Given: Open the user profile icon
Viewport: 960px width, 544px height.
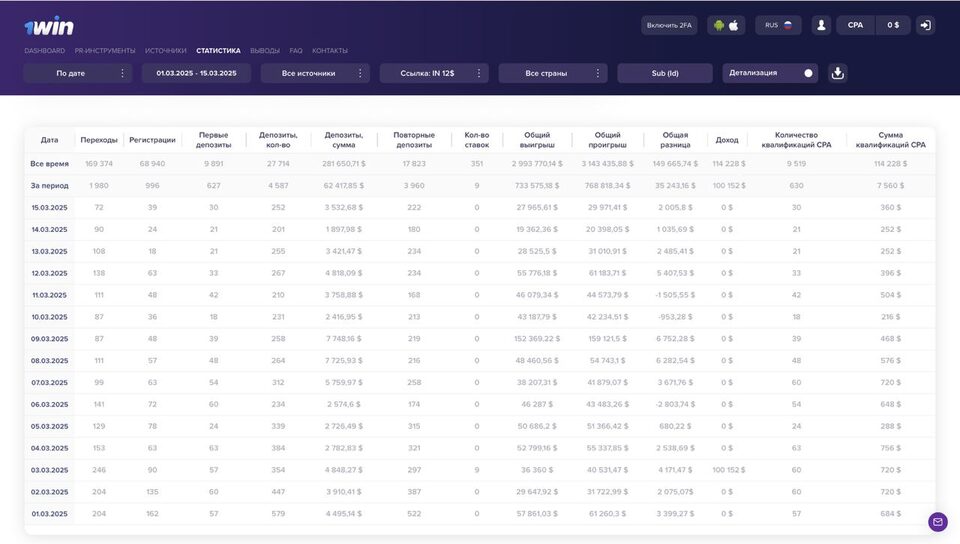Looking at the screenshot, I should 821,25.
